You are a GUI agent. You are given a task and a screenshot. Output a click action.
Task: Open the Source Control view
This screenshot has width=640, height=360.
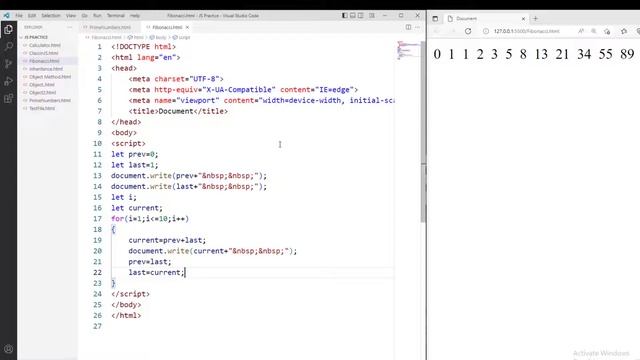click(x=8, y=64)
